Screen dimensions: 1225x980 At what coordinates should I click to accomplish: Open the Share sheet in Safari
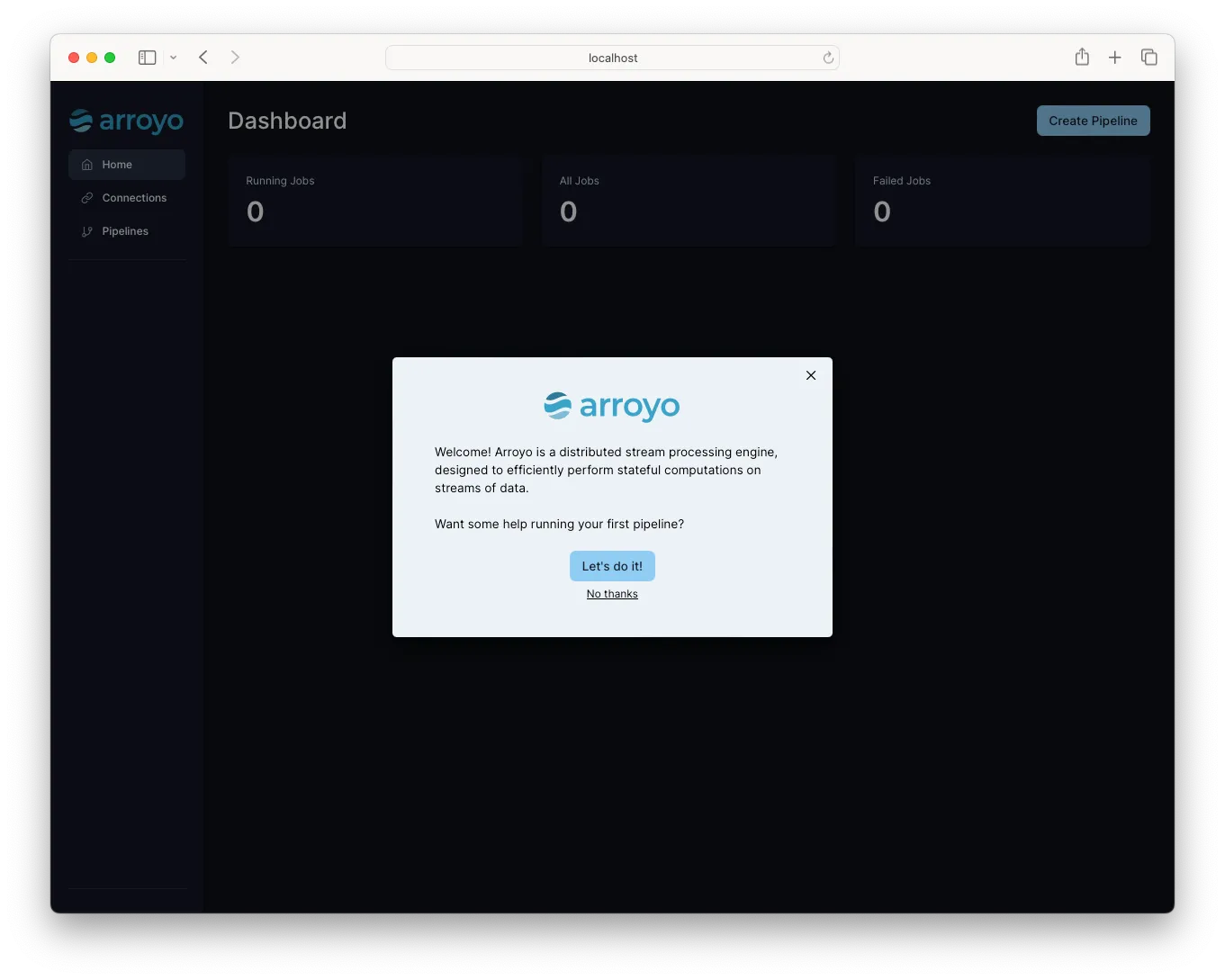coord(1082,57)
